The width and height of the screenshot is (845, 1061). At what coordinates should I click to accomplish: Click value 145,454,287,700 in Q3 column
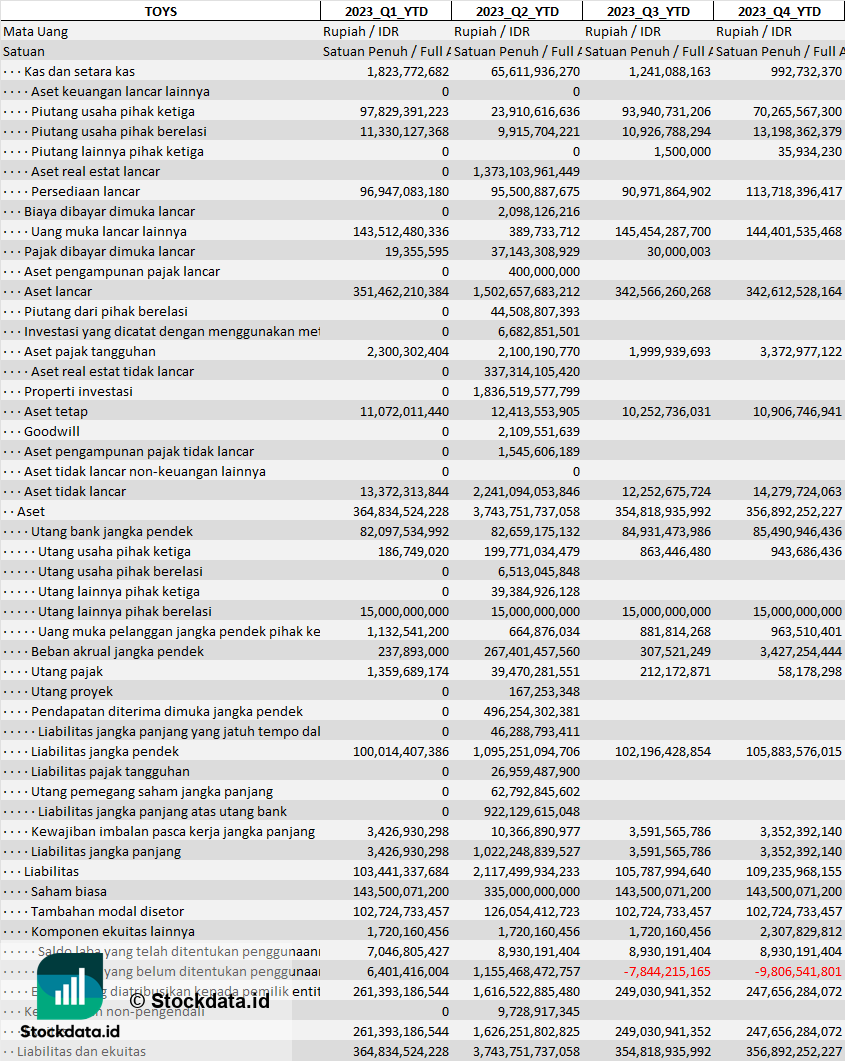[663, 231]
